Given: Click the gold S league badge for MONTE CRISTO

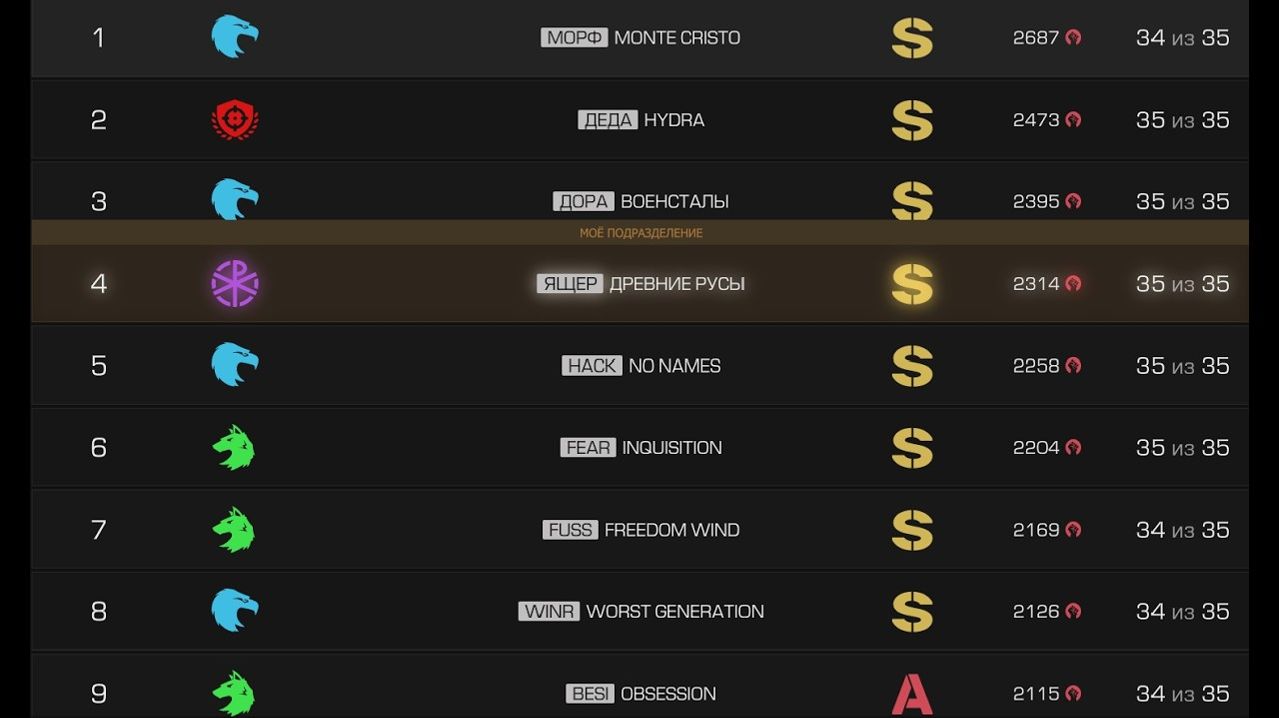Looking at the screenshot, I should [x=912, y=38].
